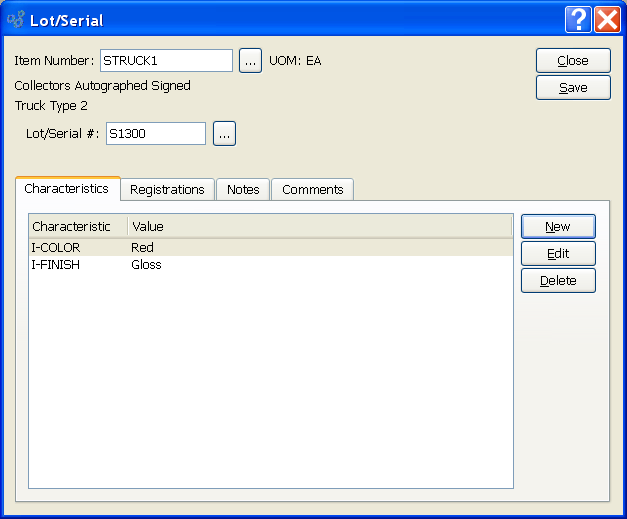Focus the Lot/Serial # field
627x519 pixels.
156,134
